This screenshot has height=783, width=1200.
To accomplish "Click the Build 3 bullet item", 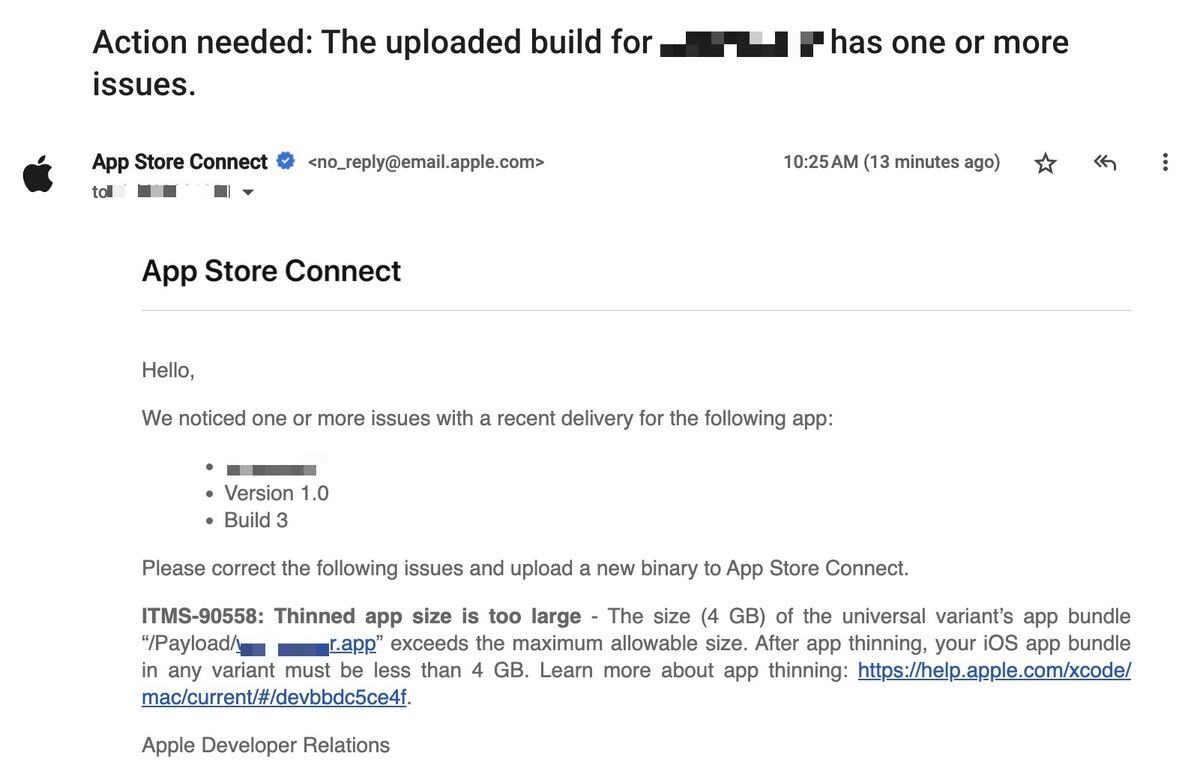I will tap(256, 520).
